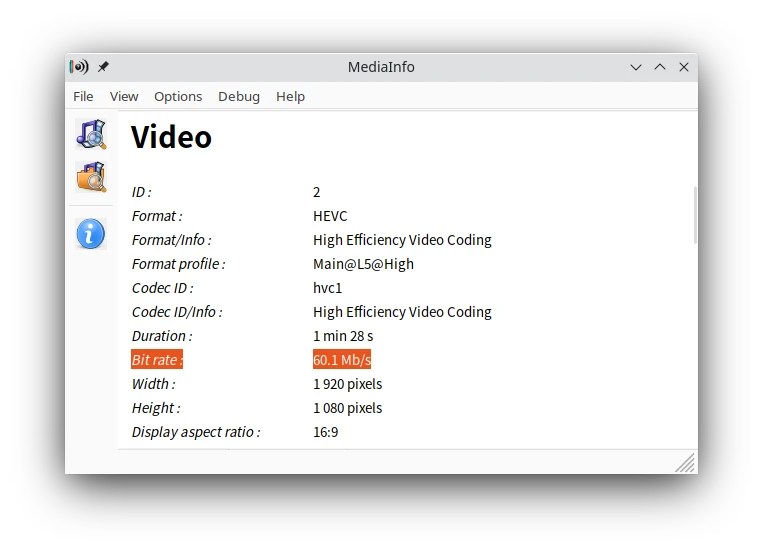763x551 pixels.
Task: Click the Format profile label
Action: (179, 264)
